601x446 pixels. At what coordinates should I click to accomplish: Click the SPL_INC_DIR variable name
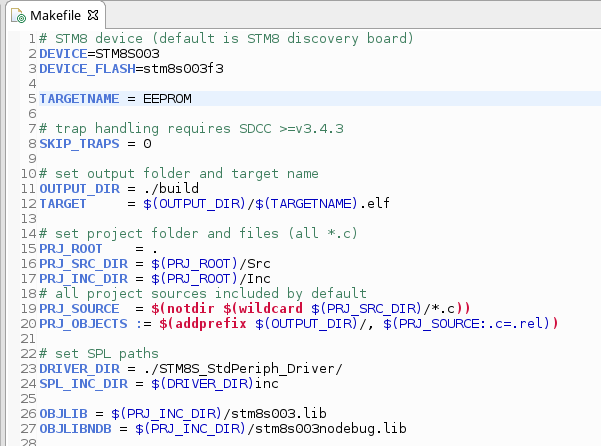pyautogui.click(x=83, y=384)
